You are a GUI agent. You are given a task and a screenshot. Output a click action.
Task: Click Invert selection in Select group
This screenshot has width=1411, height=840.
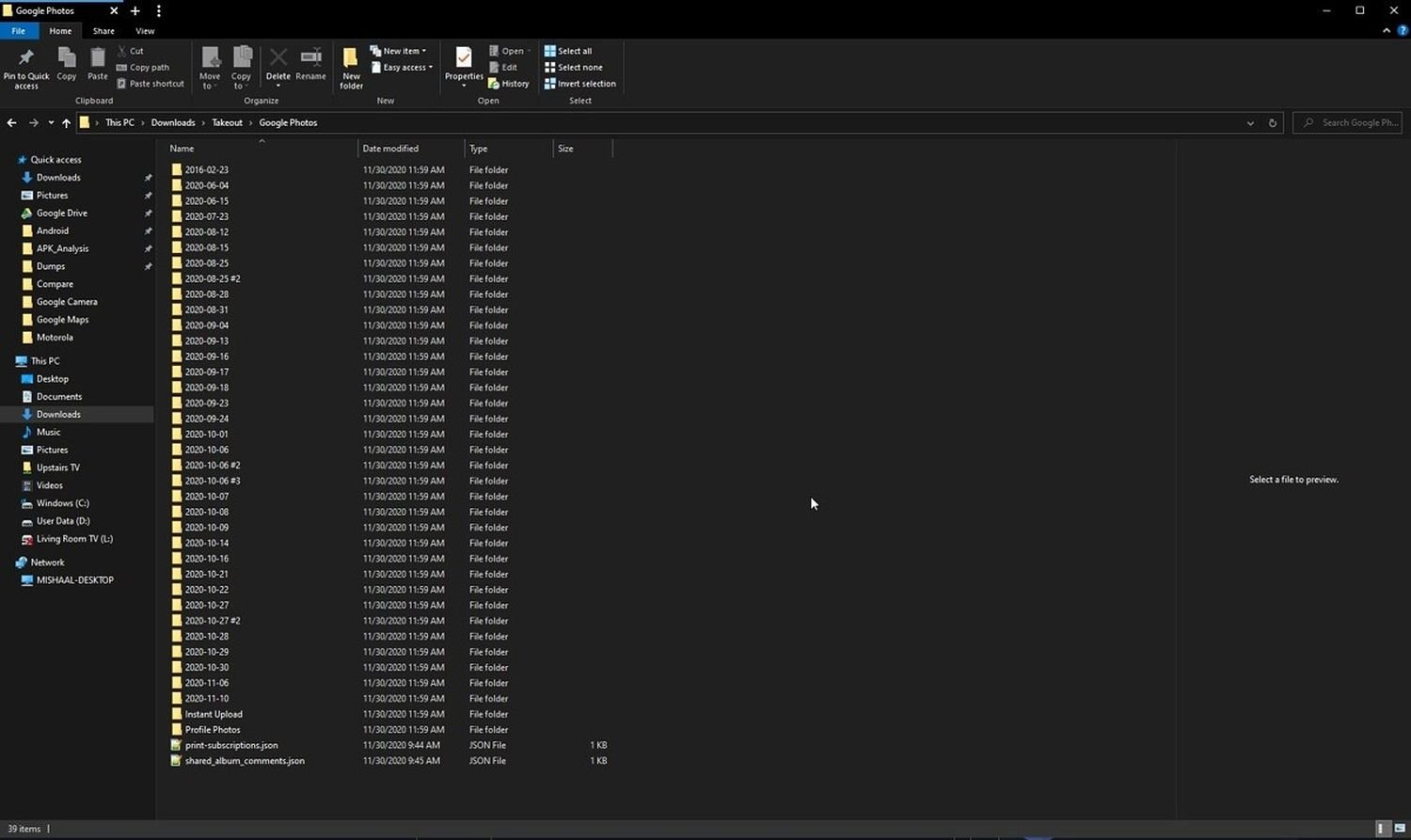pos(579,84)
